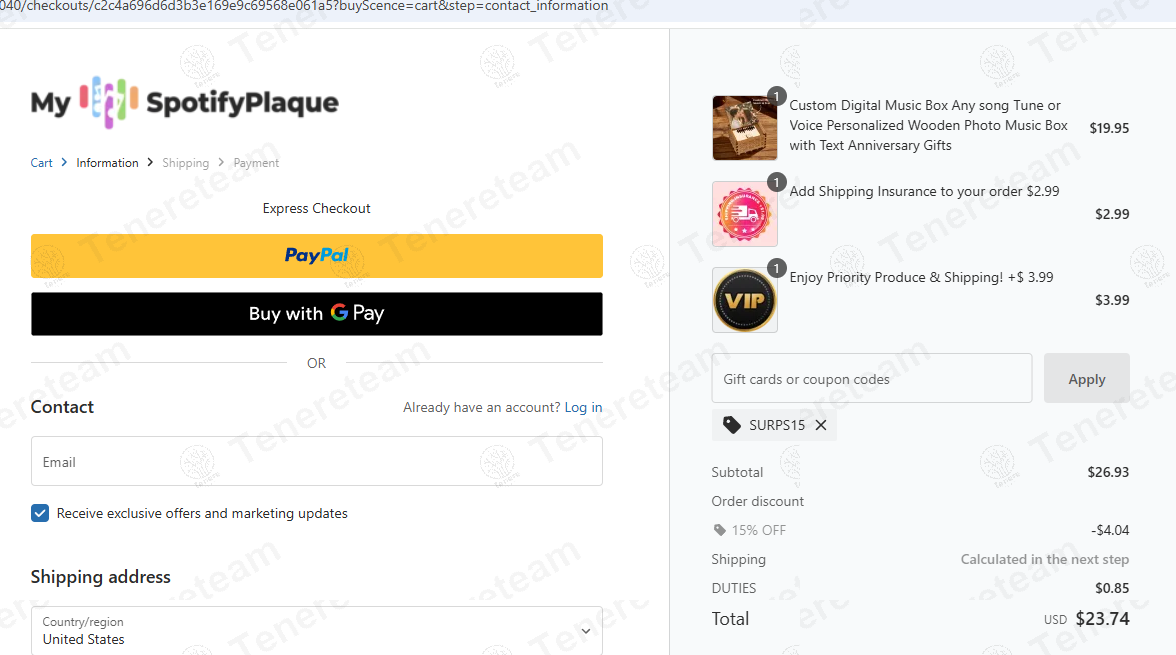Image resolution: width=1176 pixels, height=655 pixels.
Task: Pay with the PayPal express button
Action: [316, 256]
